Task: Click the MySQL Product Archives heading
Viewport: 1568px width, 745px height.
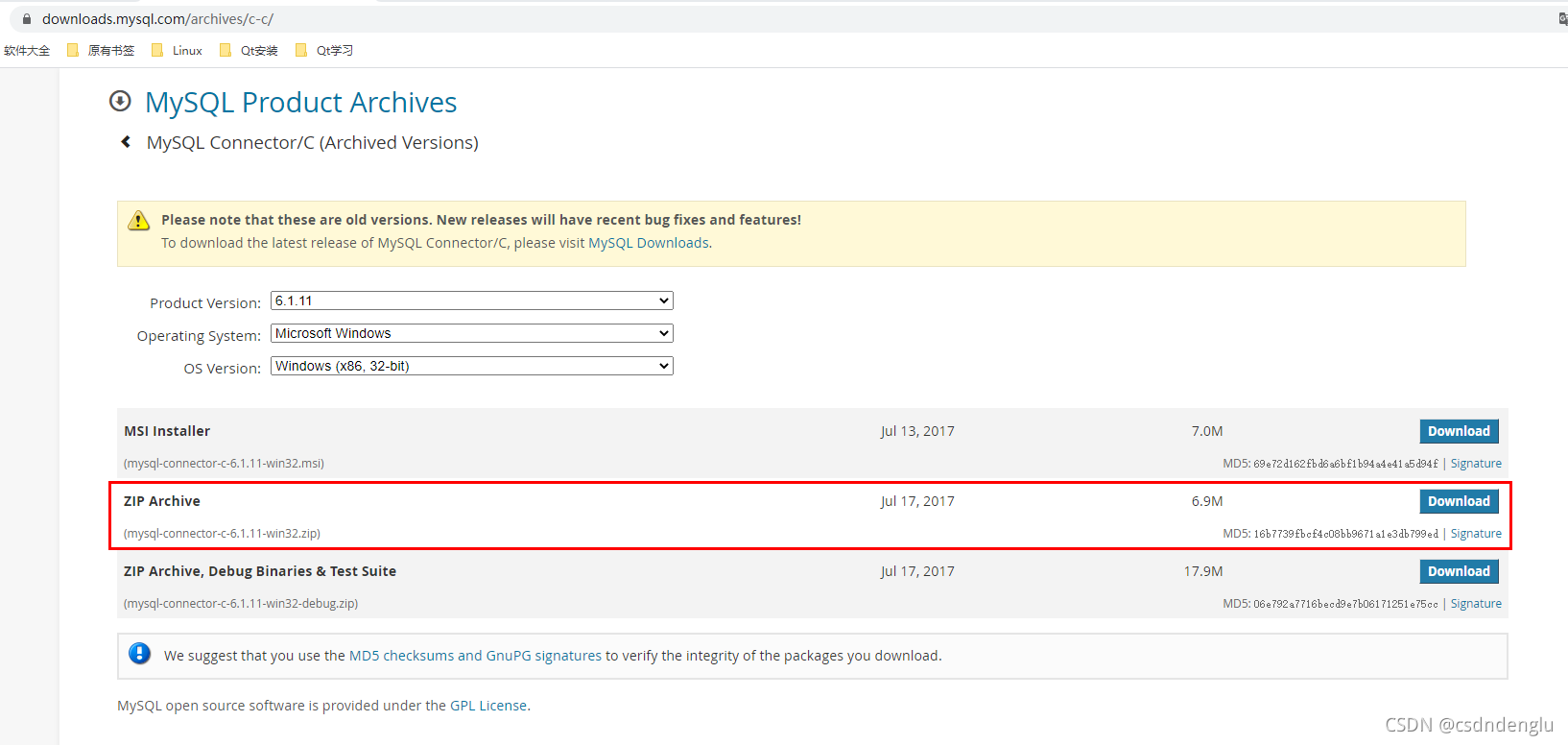Action: point(301,102)
